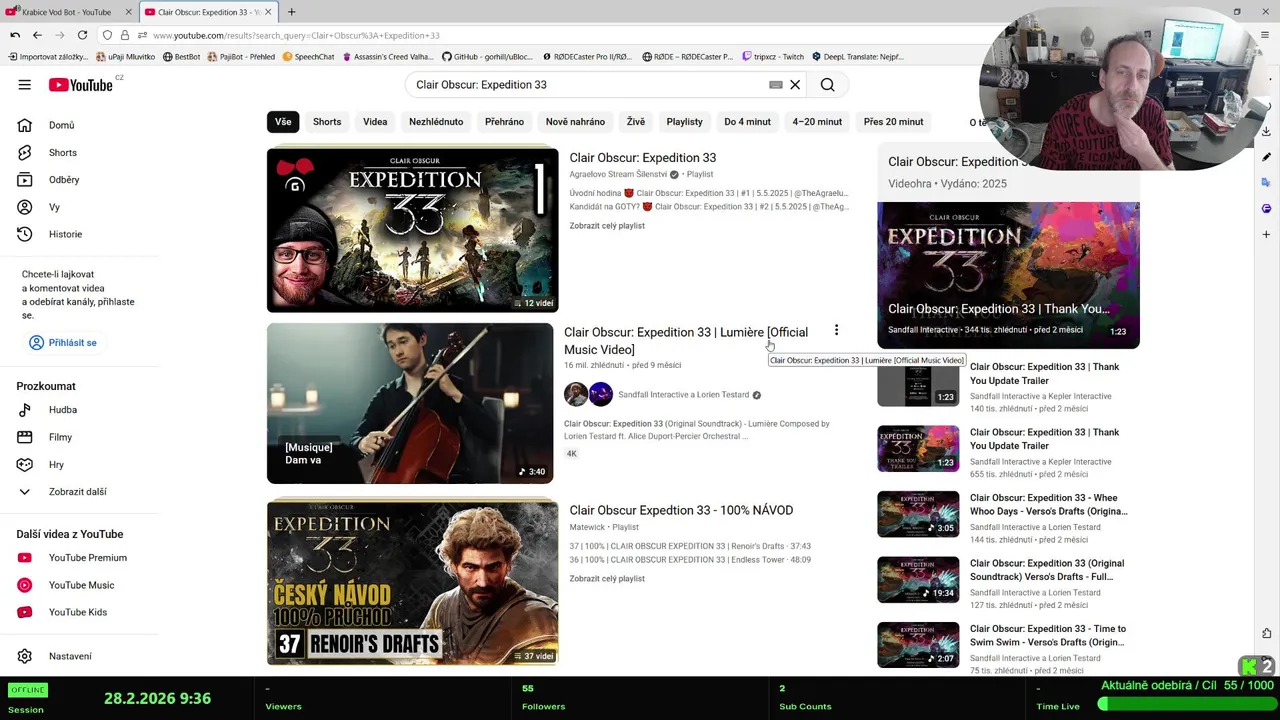
Task: Open the Agraelovo Stream Šílenství channel link
Action: click(618, 174)
